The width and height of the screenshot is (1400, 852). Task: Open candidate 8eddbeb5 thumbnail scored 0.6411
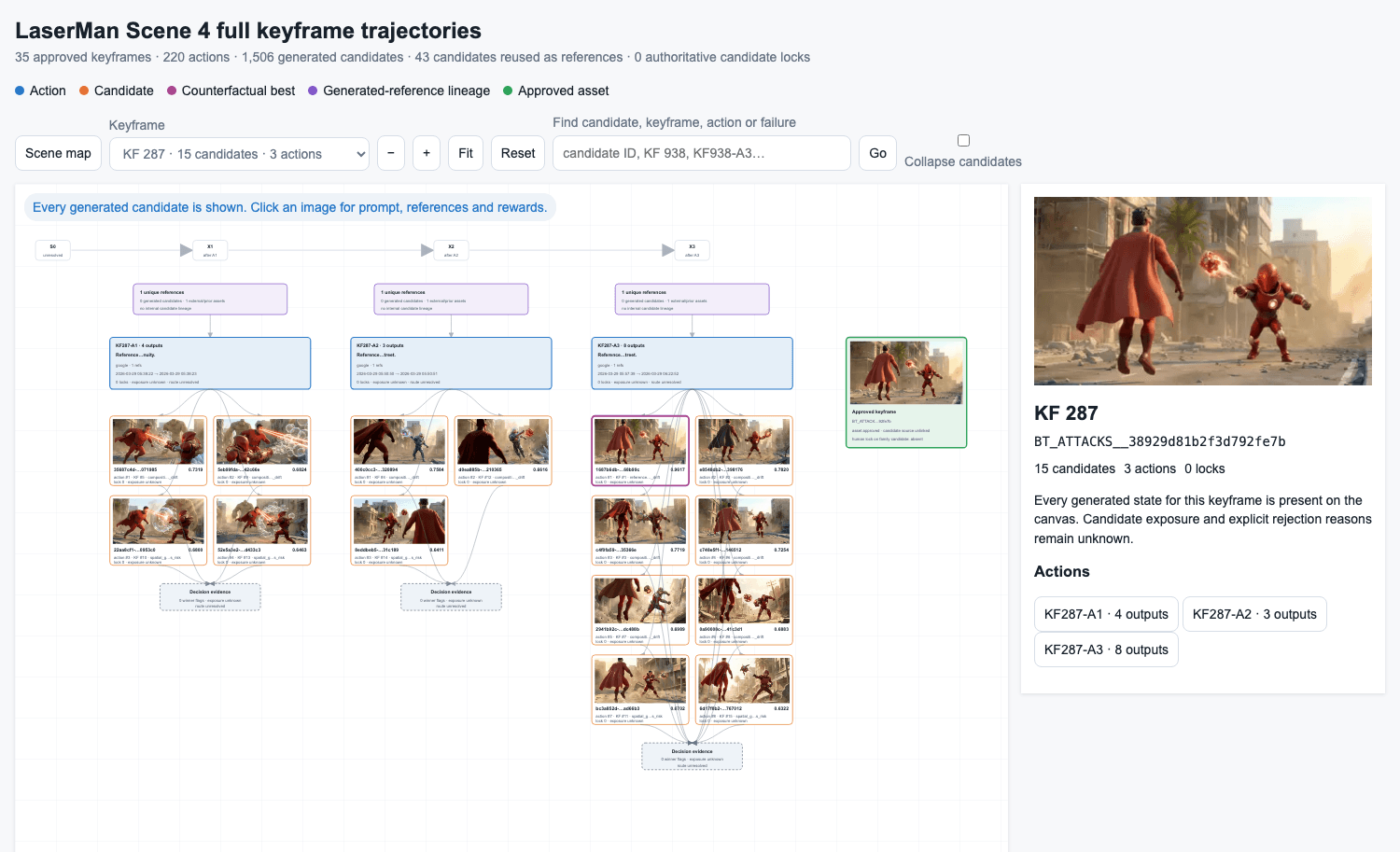tap(399, 521)
